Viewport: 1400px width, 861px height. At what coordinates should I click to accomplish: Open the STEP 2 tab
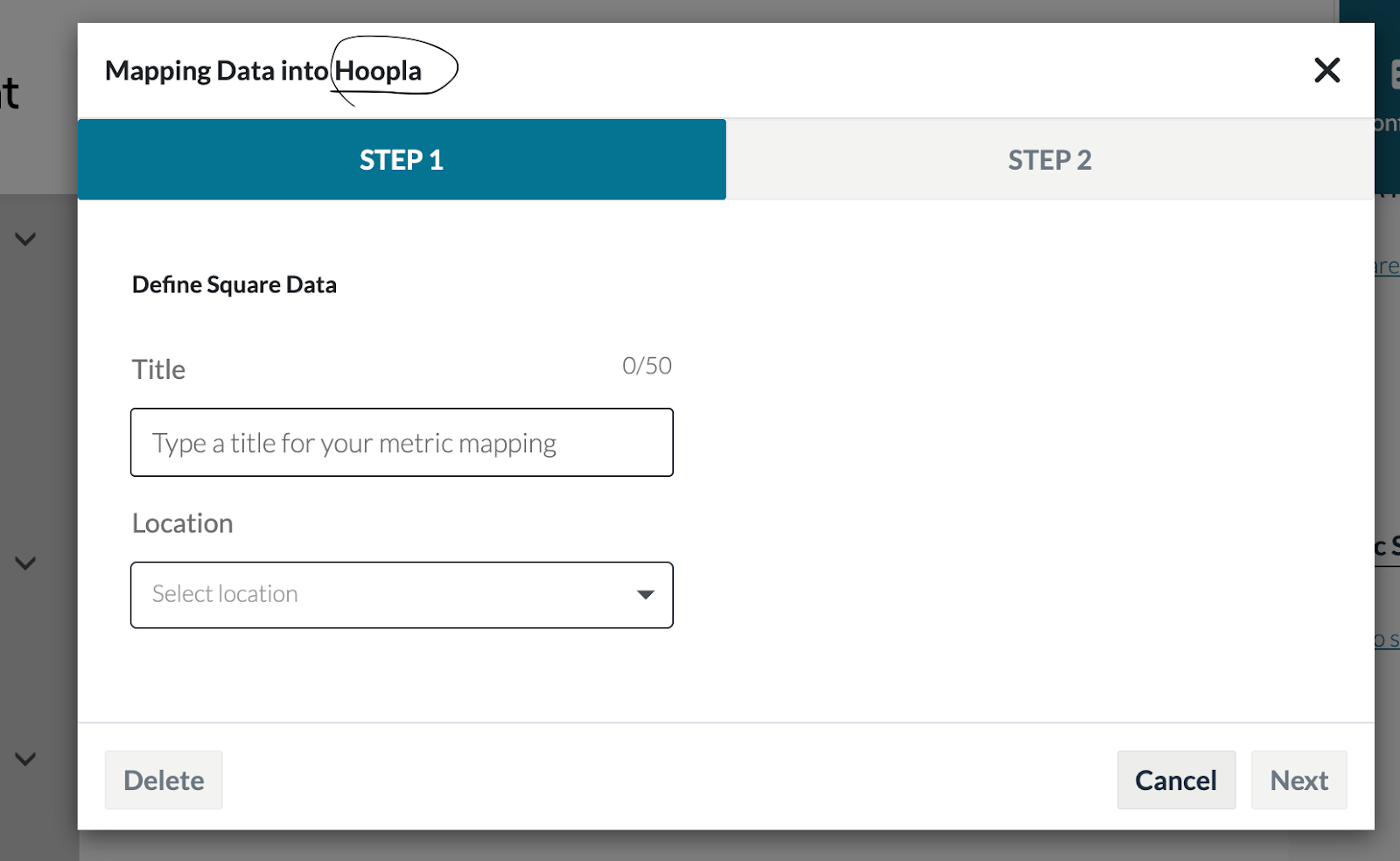coord(1050,159)
